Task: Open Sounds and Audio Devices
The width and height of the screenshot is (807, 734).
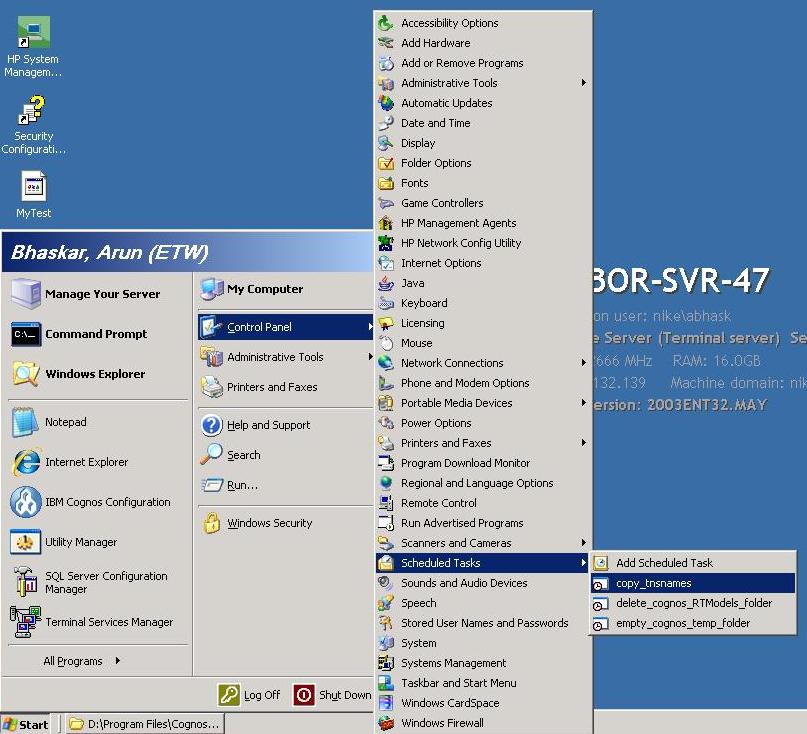Action: (x=483, y=583)
